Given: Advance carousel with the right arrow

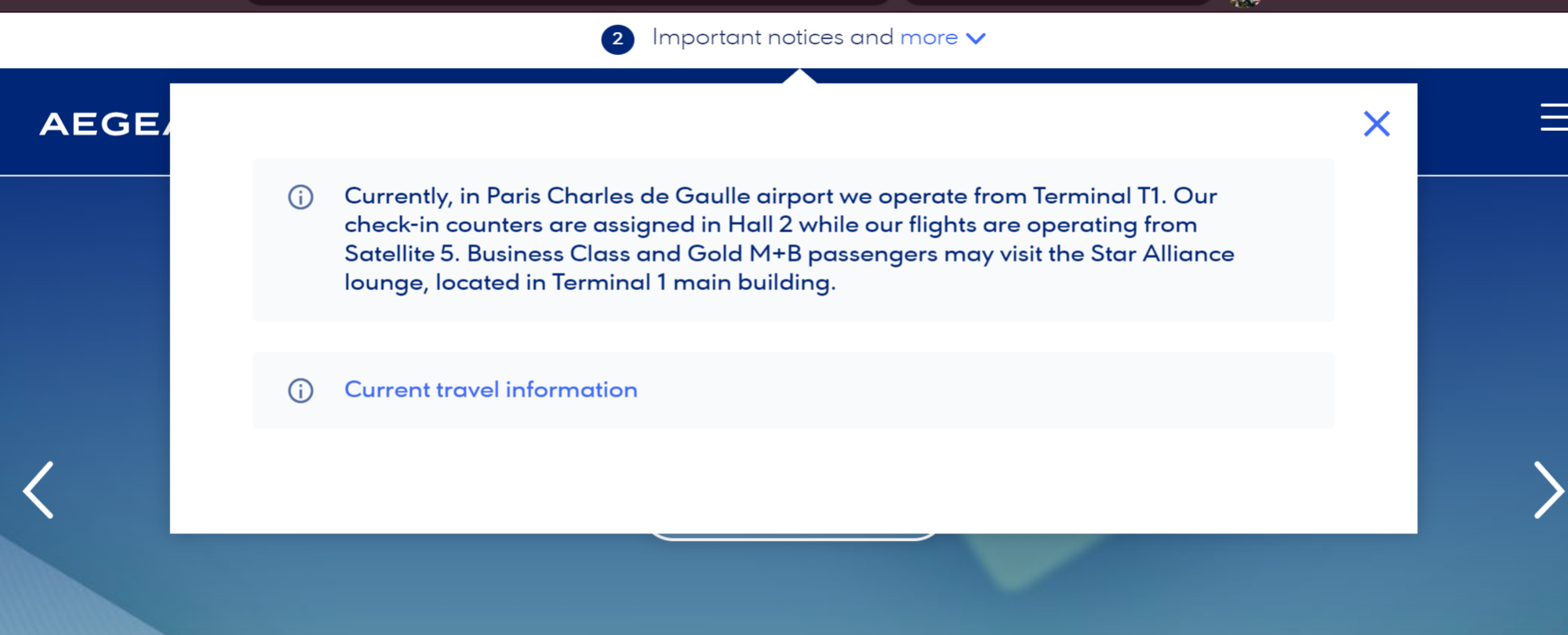Looking at the screenshot, I should (x=1548, y=490).
